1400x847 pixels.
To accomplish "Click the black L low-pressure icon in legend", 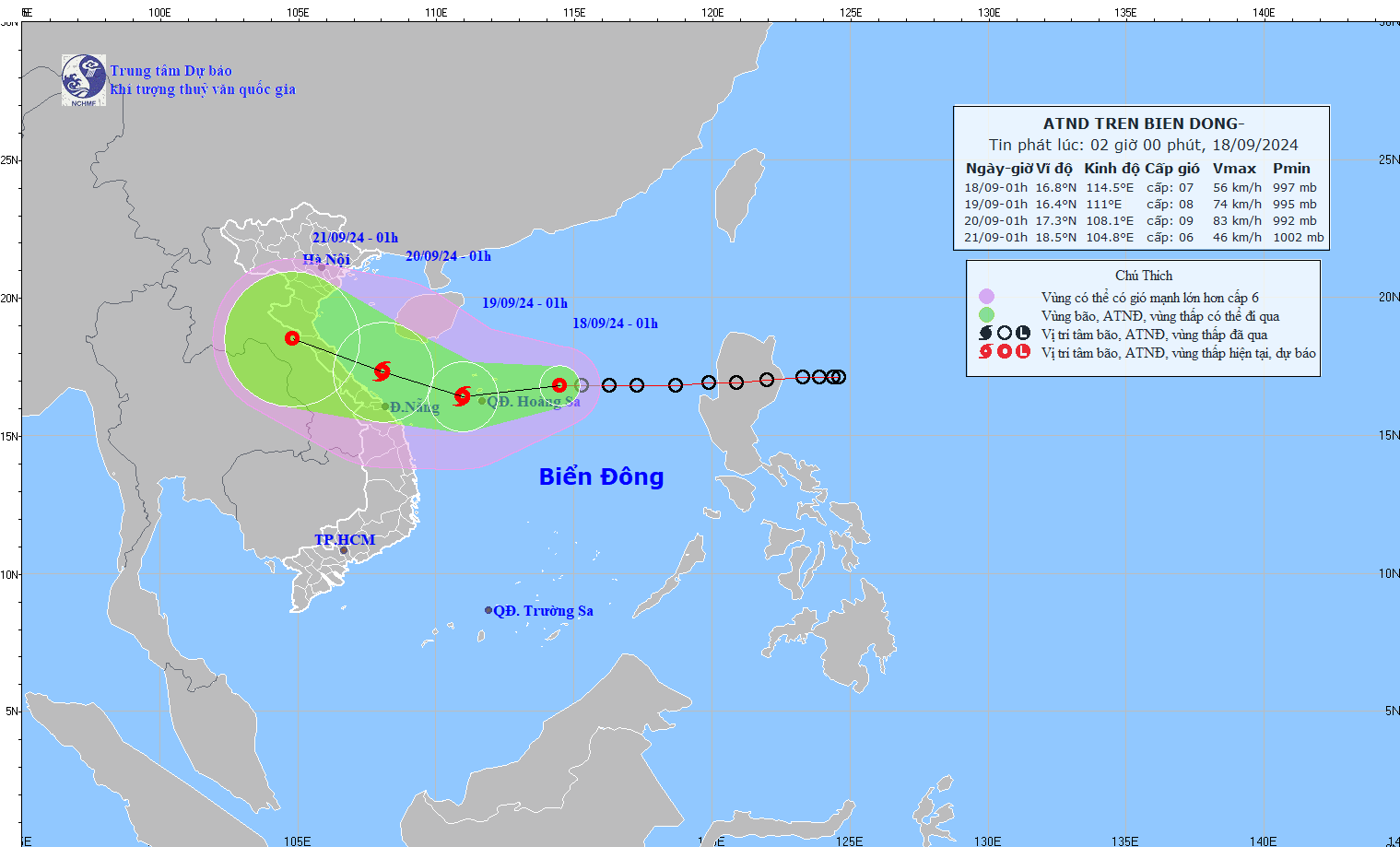I will pos(1022,334).
